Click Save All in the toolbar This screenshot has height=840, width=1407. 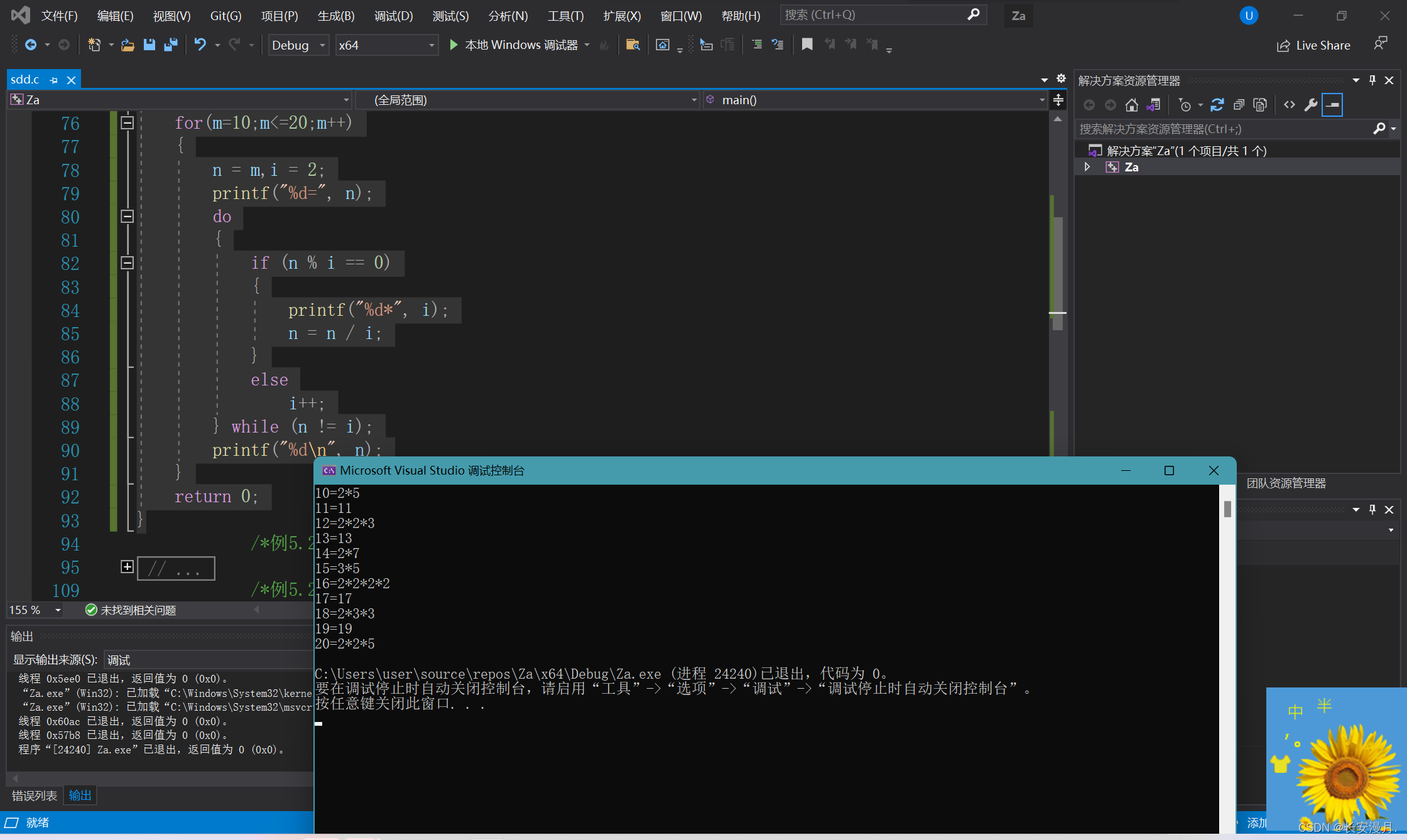point(170,45)
